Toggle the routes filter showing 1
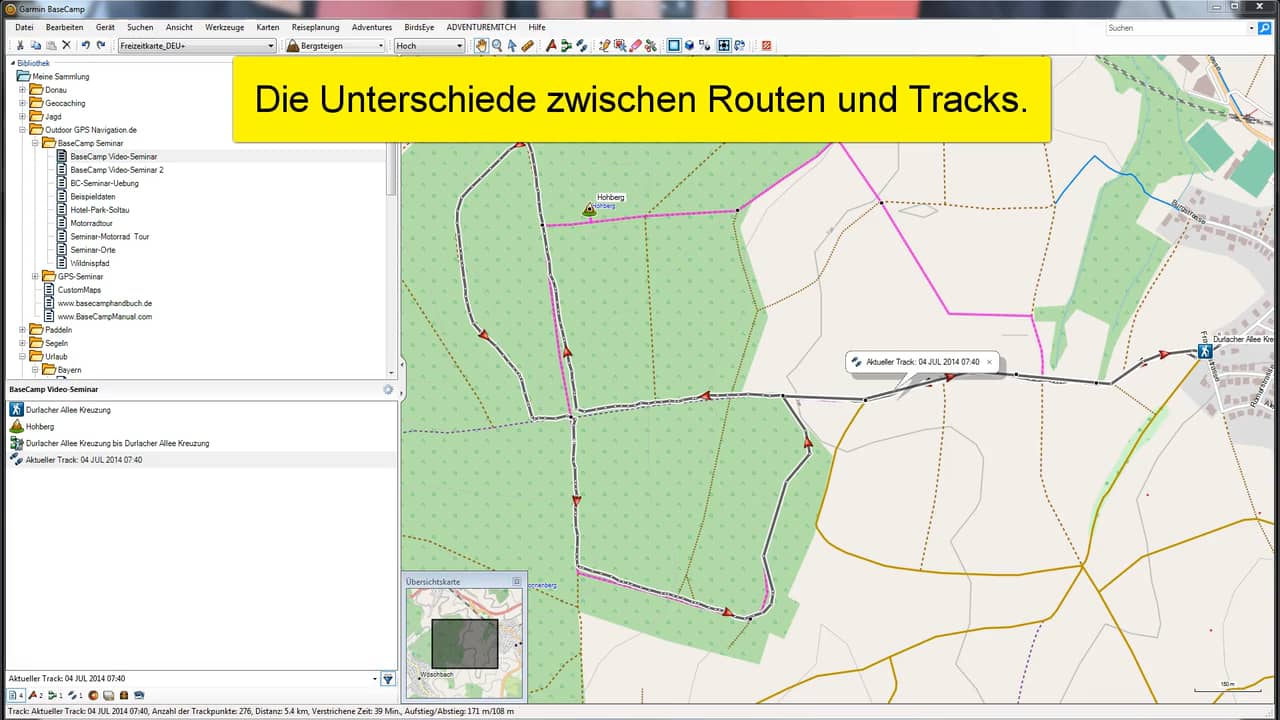Screen dimensions: 1280x720 tap(55, 695)
